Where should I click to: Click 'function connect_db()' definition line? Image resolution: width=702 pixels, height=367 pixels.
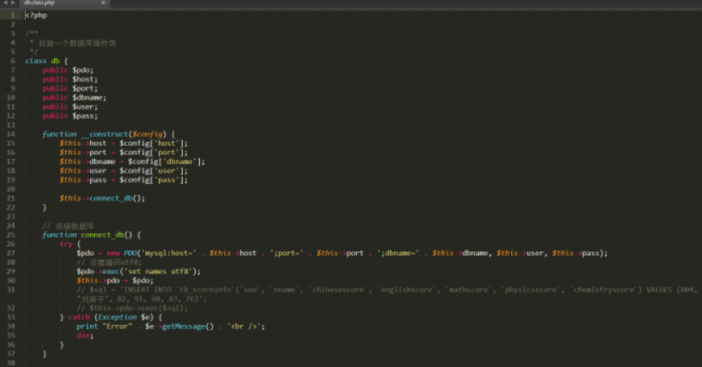point(91,235)
